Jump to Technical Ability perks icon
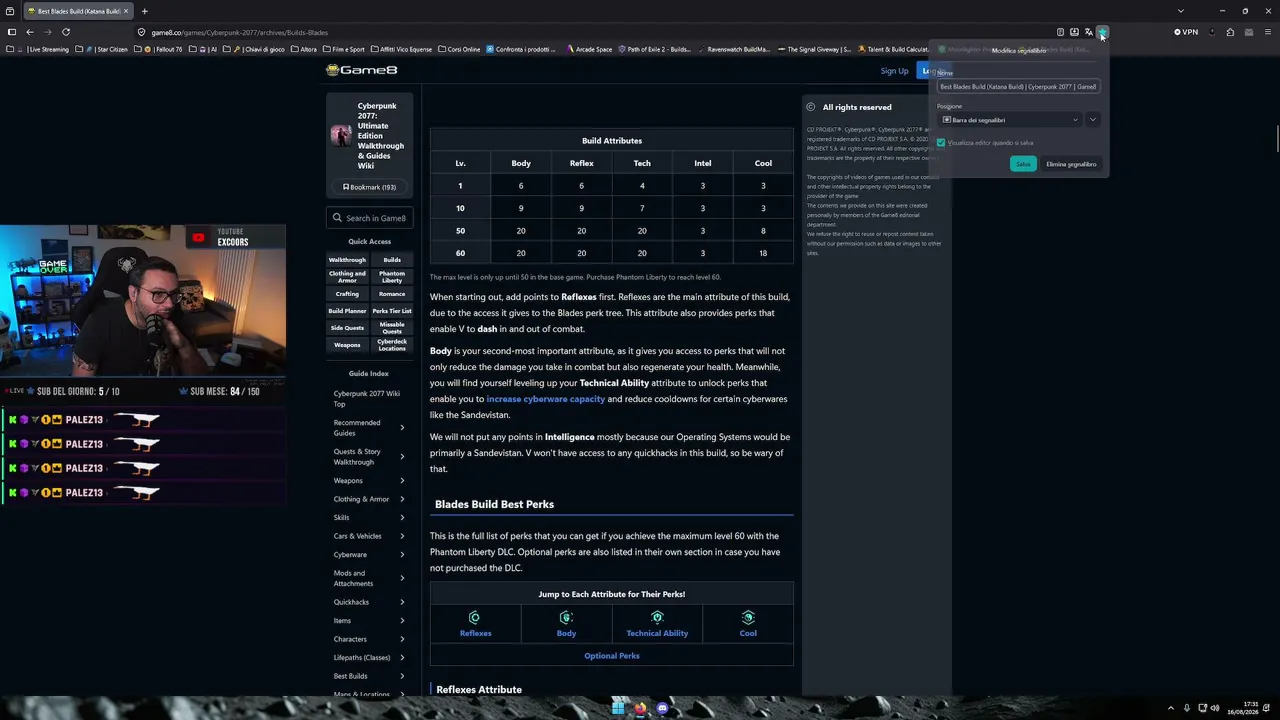The height and width of the screenshot is (720, 1280). 657,617
